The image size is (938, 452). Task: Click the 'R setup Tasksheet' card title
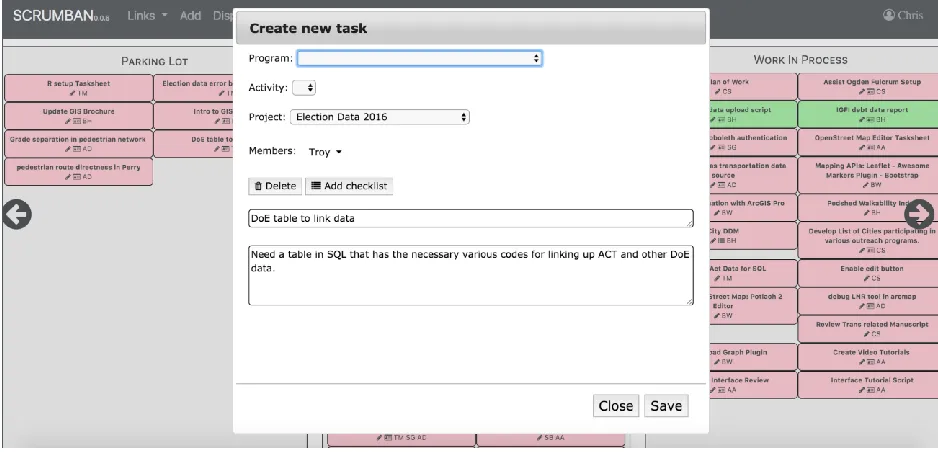point(78,84)
